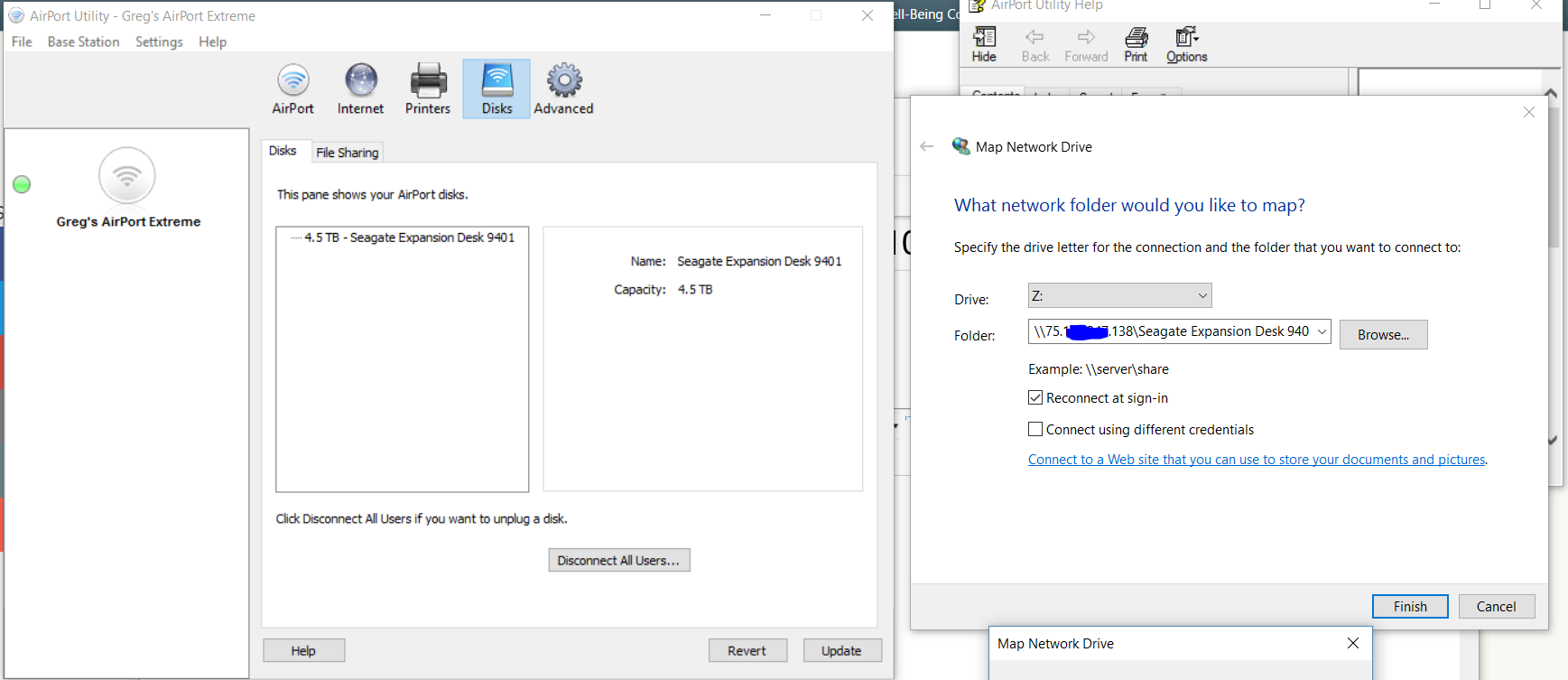1568x680 pixels.
Task: Open the AirPort settings pane icon
Action: tap(293, 88)
